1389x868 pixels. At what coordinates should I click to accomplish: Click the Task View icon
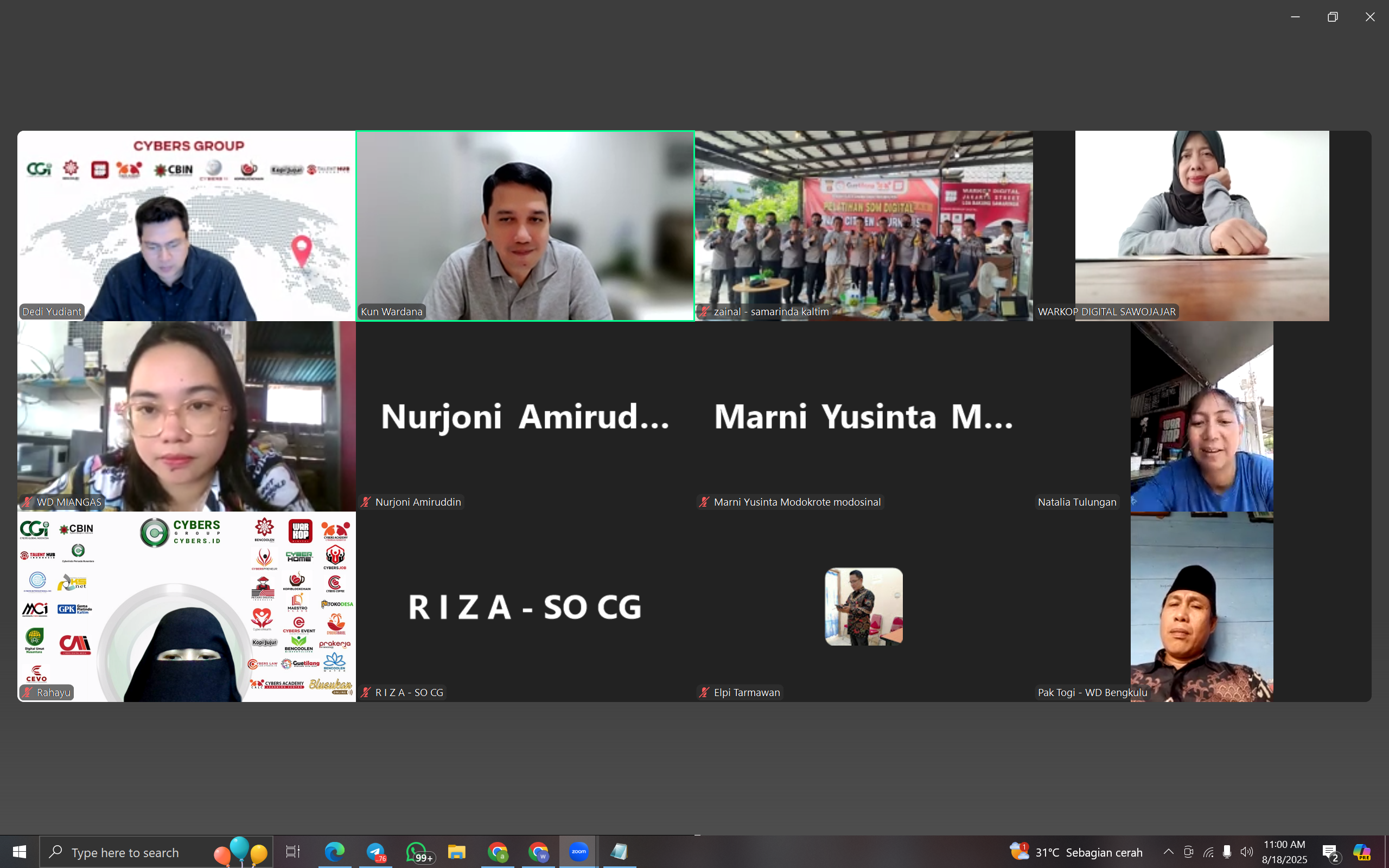[293, 852]
